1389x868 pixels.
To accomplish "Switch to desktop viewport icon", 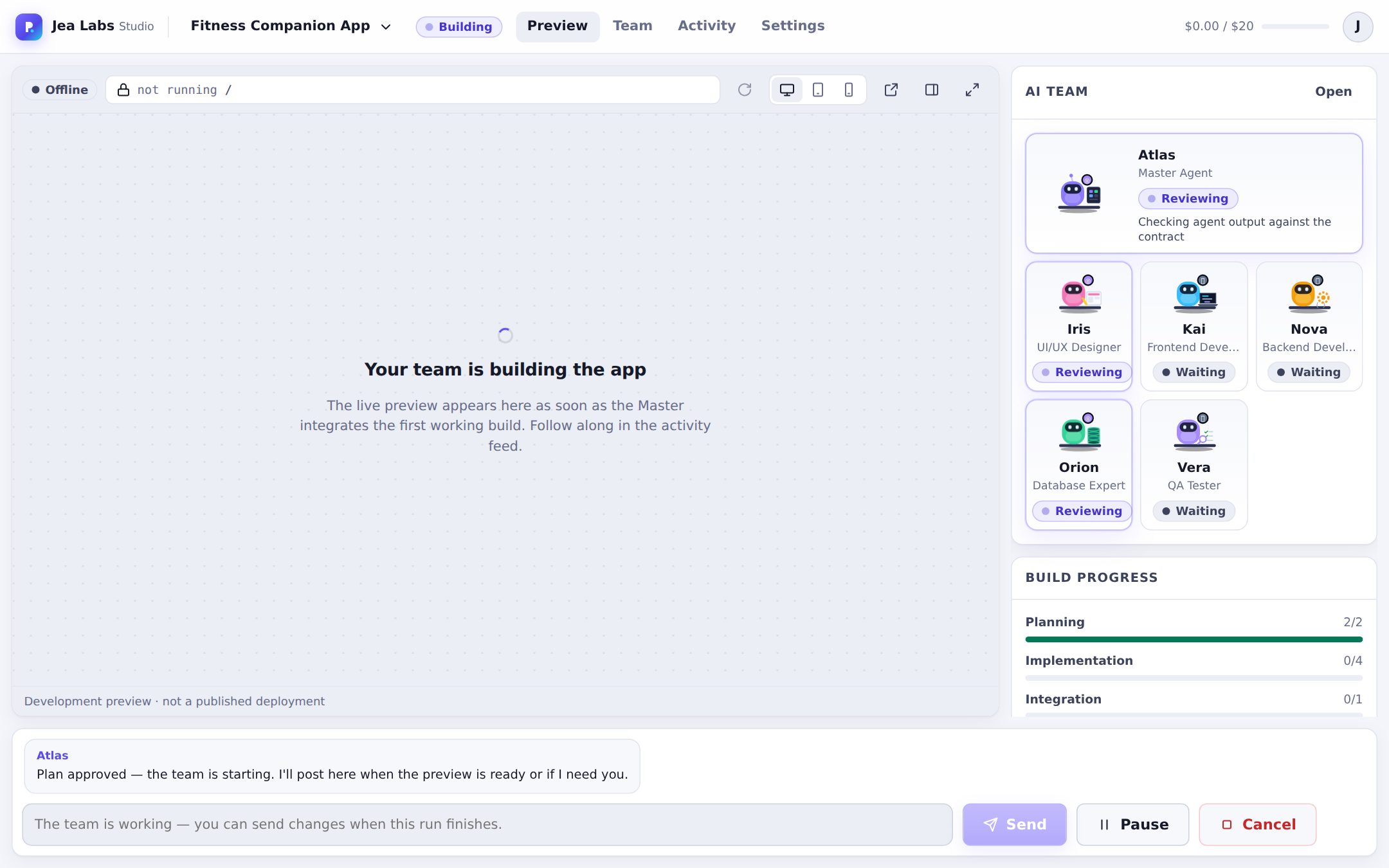I will pos(787,90).
